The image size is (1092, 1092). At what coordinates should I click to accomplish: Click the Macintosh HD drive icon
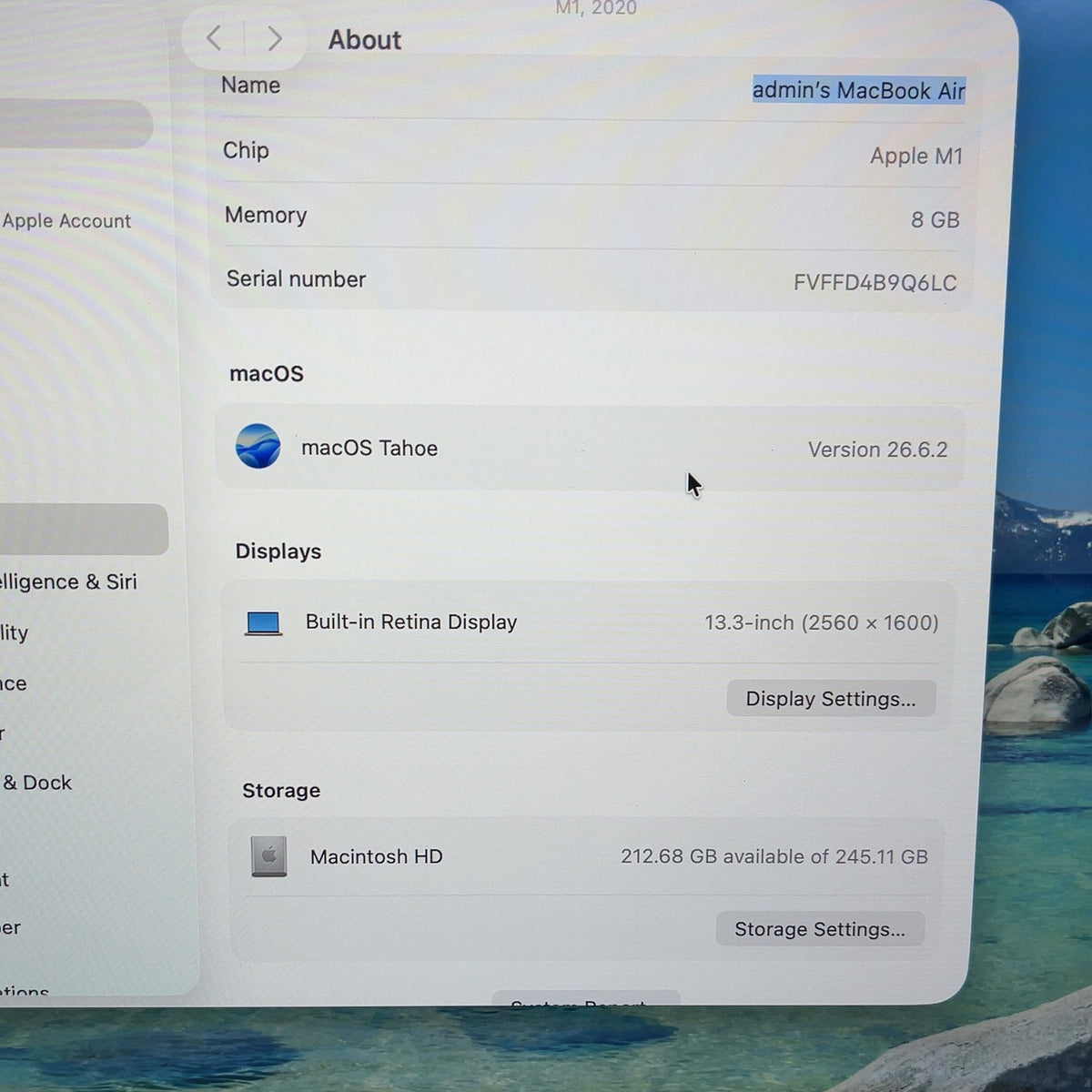[x=269, y=856]
